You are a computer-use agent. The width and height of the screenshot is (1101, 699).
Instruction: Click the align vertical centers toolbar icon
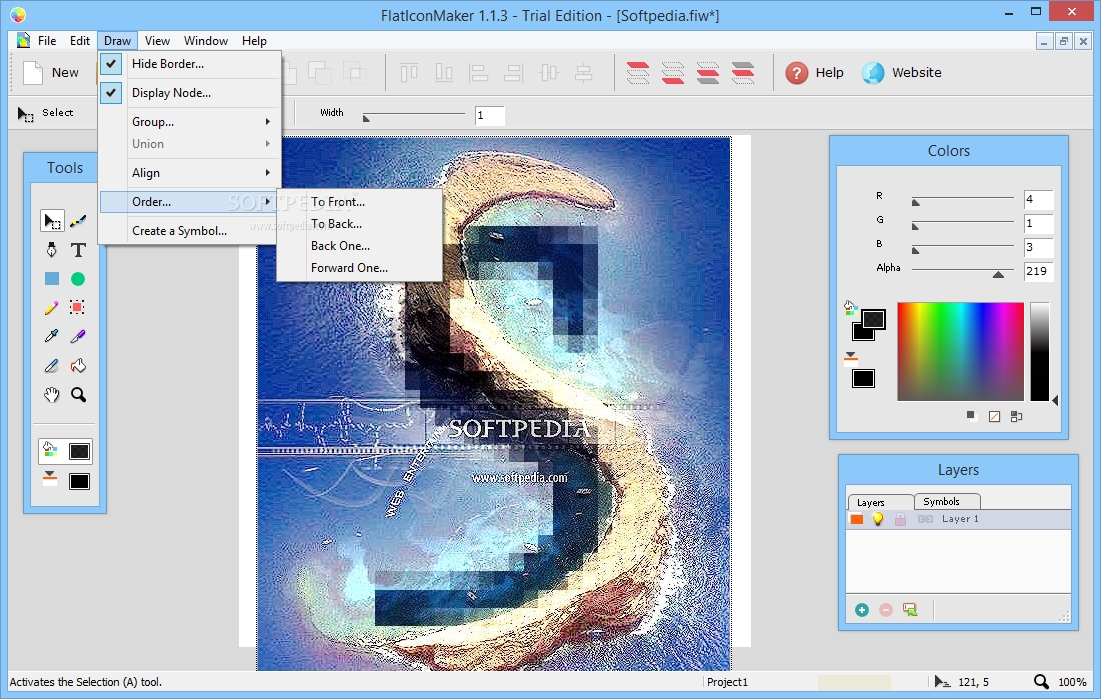pos(549,72)
